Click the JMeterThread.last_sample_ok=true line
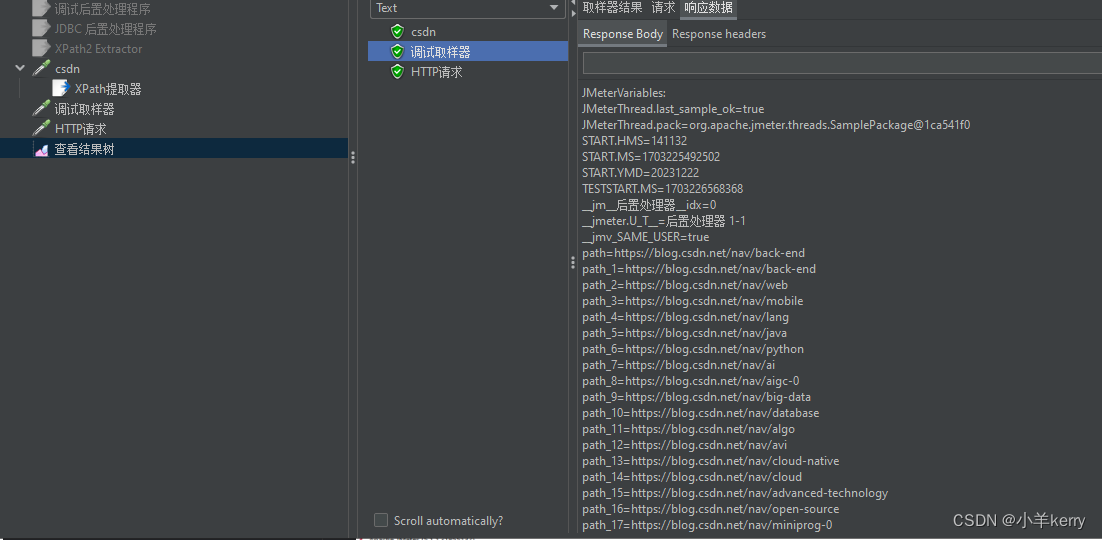 point(673,109)
